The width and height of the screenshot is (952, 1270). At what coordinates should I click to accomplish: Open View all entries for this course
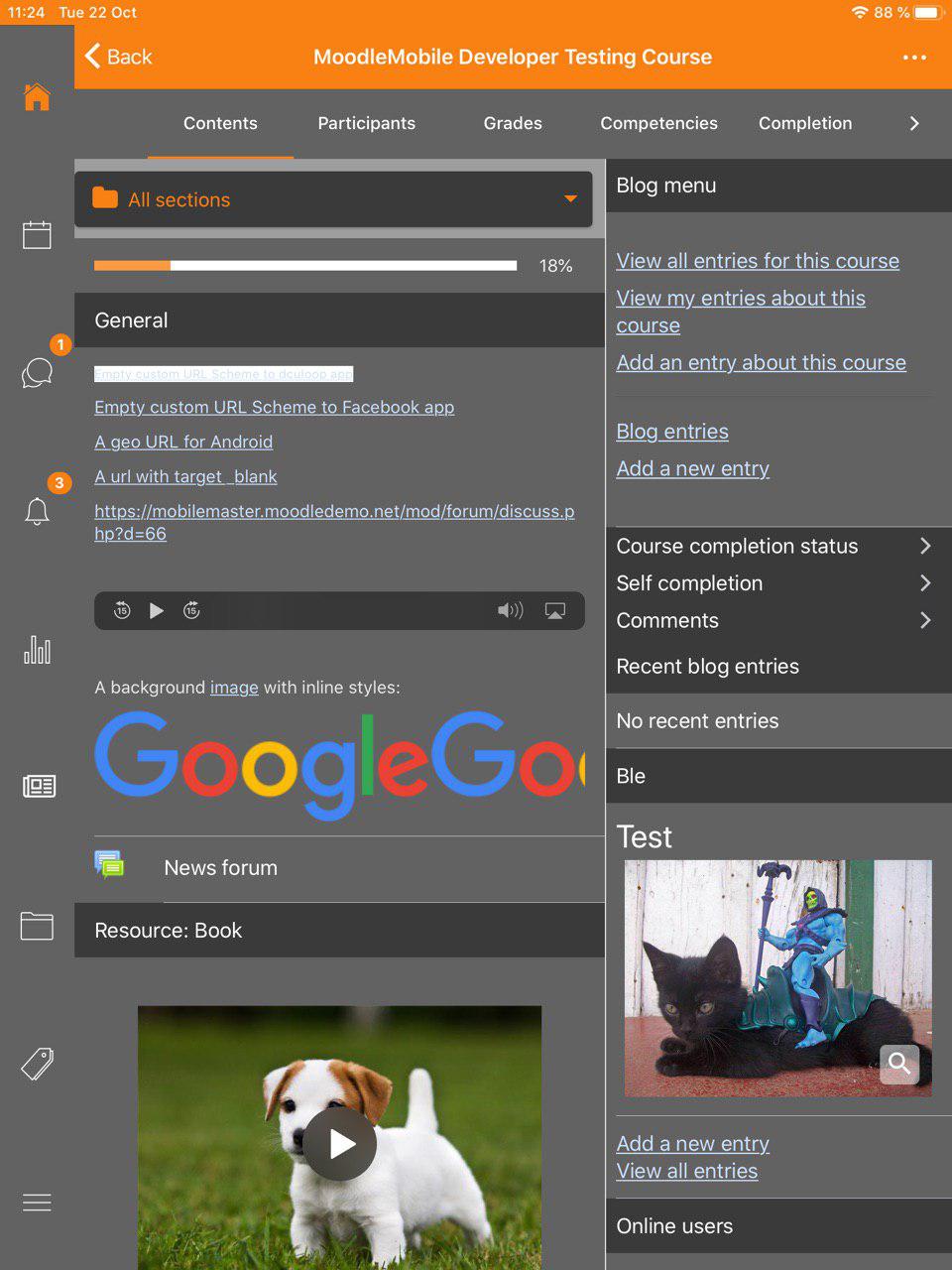[758, 261]
